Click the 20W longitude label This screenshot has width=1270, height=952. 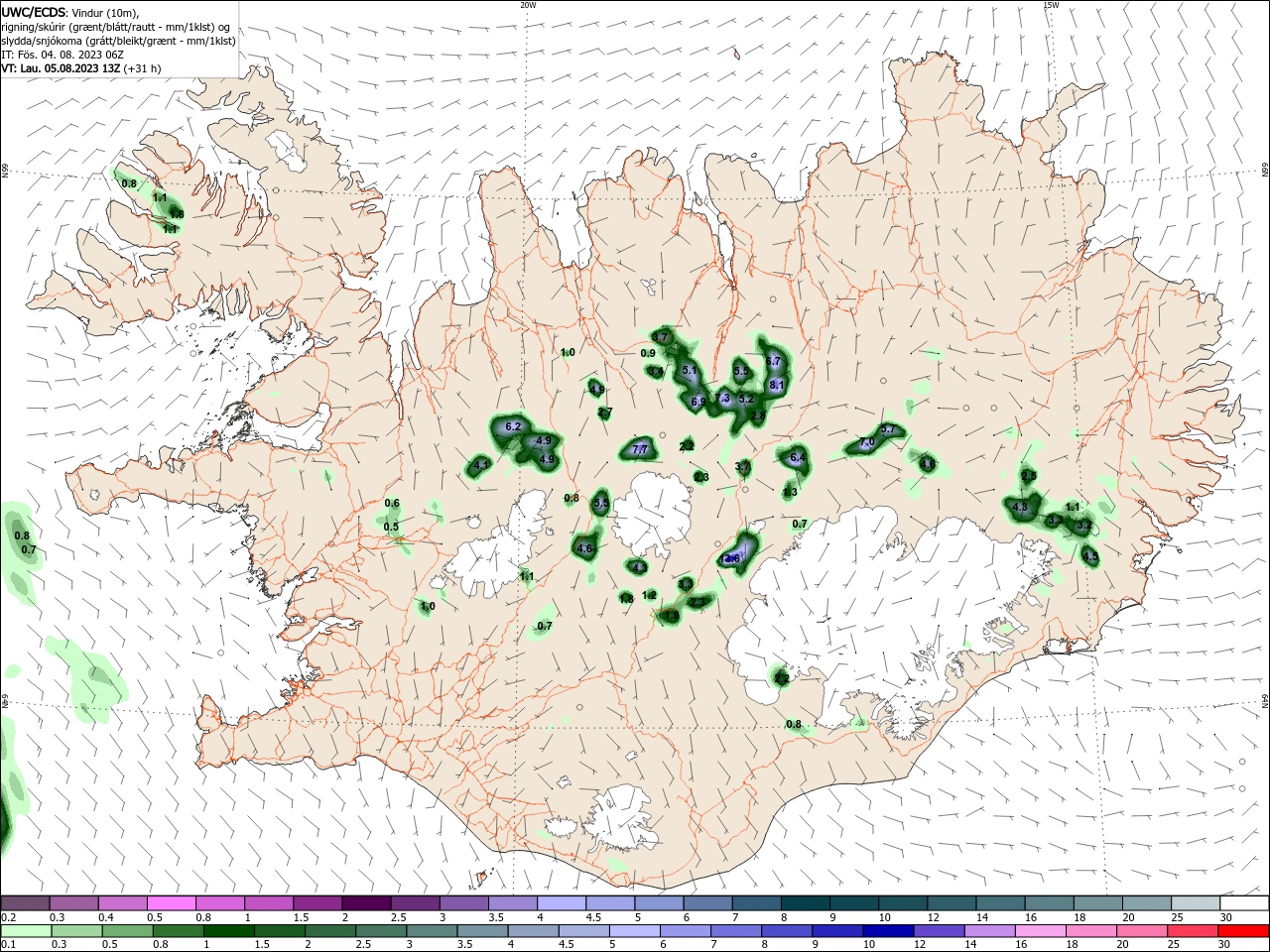[x=528, y=5]
